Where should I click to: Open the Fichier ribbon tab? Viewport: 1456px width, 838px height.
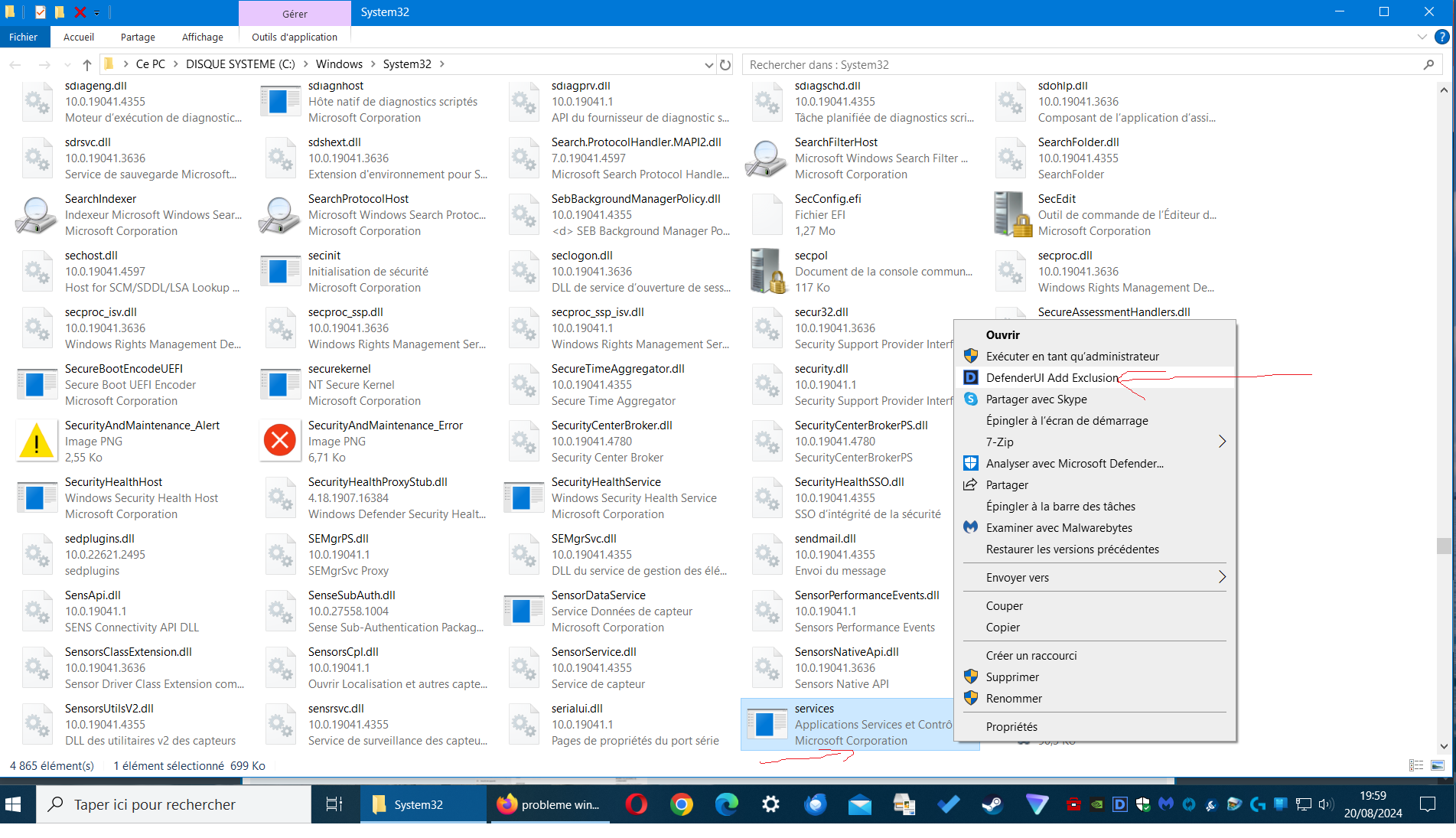[x=24, y=37]
